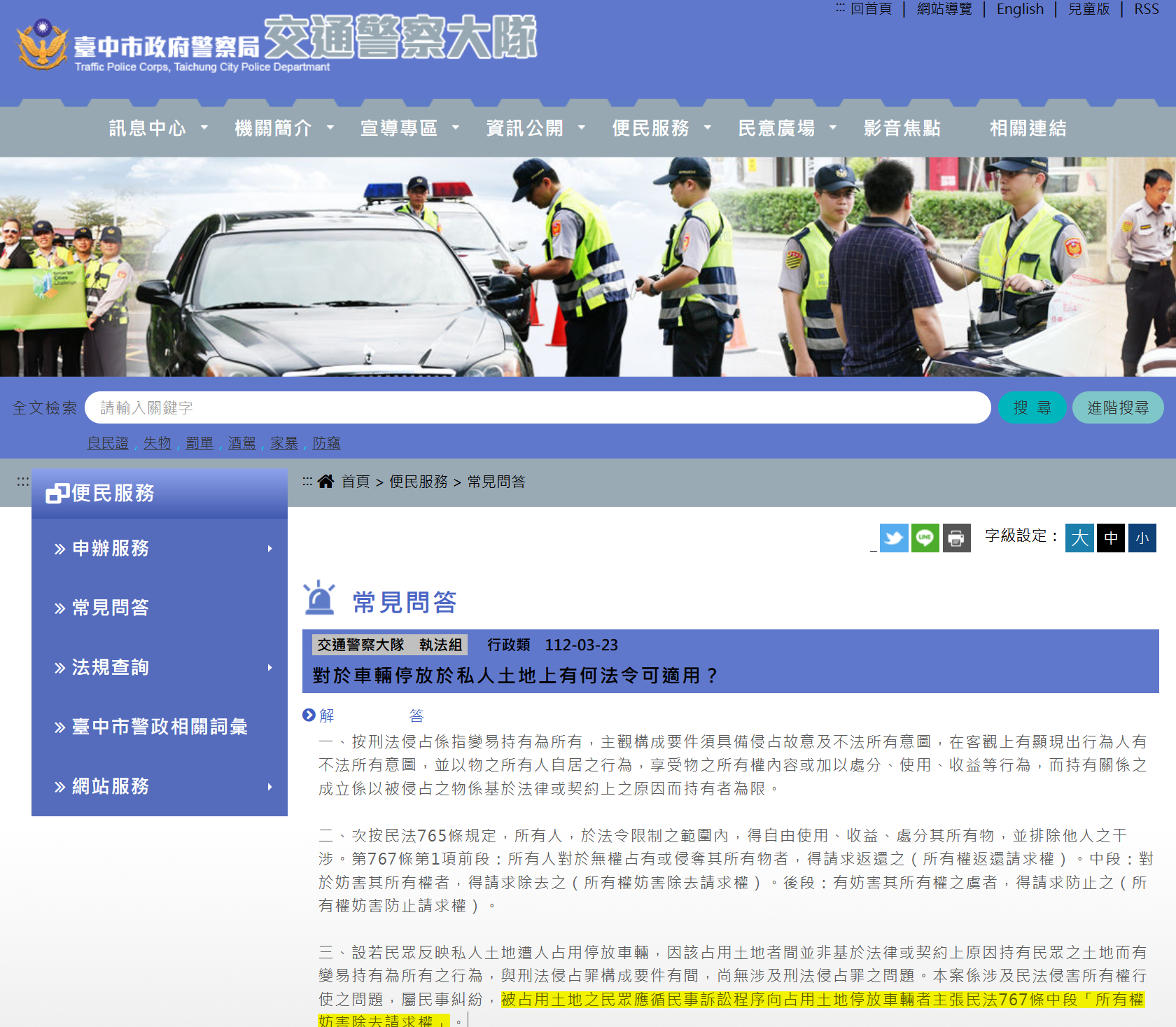
Task: Expand the 網站服務 sidebar submenu
Action: tap(269, 787)
